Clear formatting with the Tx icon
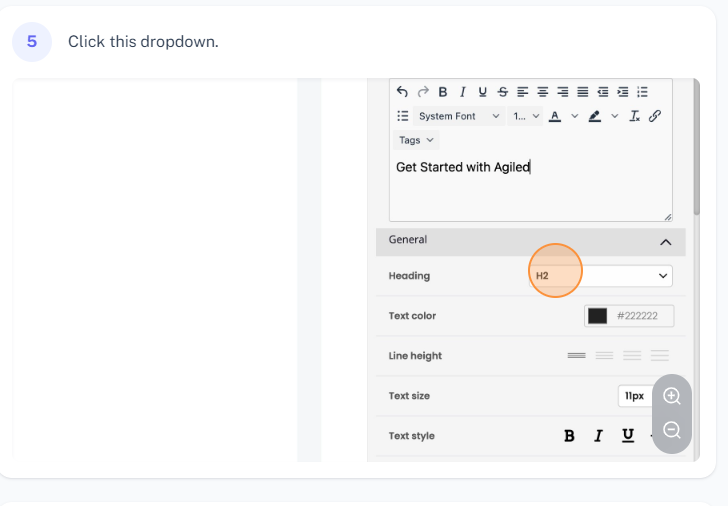 tap(634, 116)
